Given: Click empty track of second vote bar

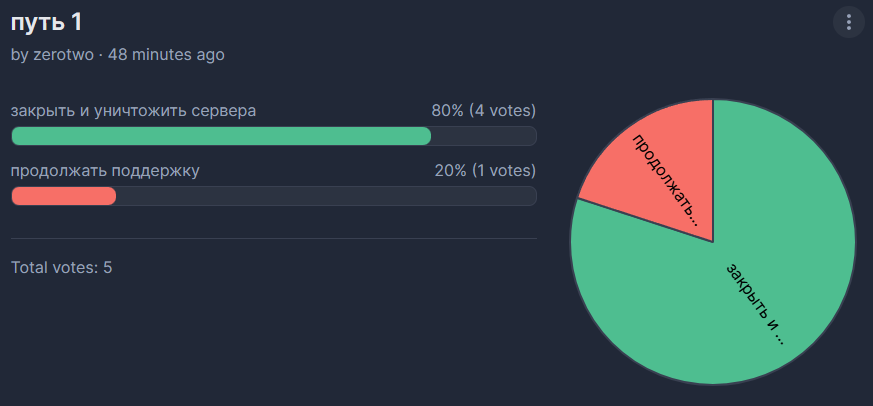Looking at the screenshot, I should pyautogui.click(x=326, y=196).
